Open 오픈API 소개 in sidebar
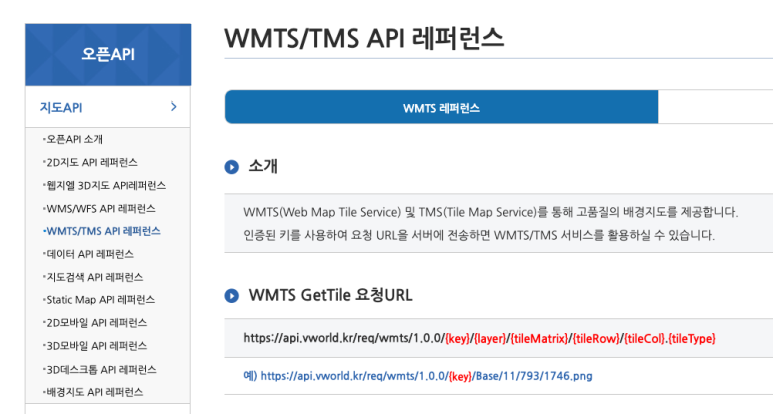Image resolution: width=773 pixels, height=414 pixels. (x=74, y=139)
